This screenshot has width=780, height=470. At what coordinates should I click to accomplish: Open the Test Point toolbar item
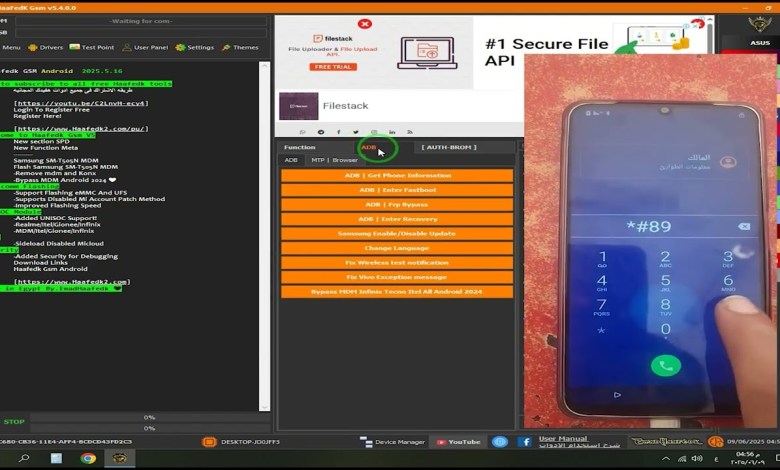click(92, 47)
